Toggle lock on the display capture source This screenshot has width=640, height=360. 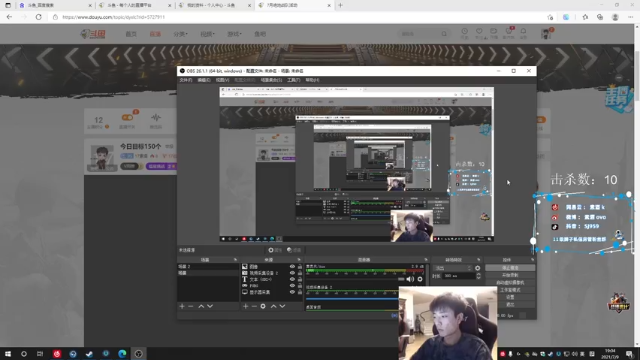point(300,292)
